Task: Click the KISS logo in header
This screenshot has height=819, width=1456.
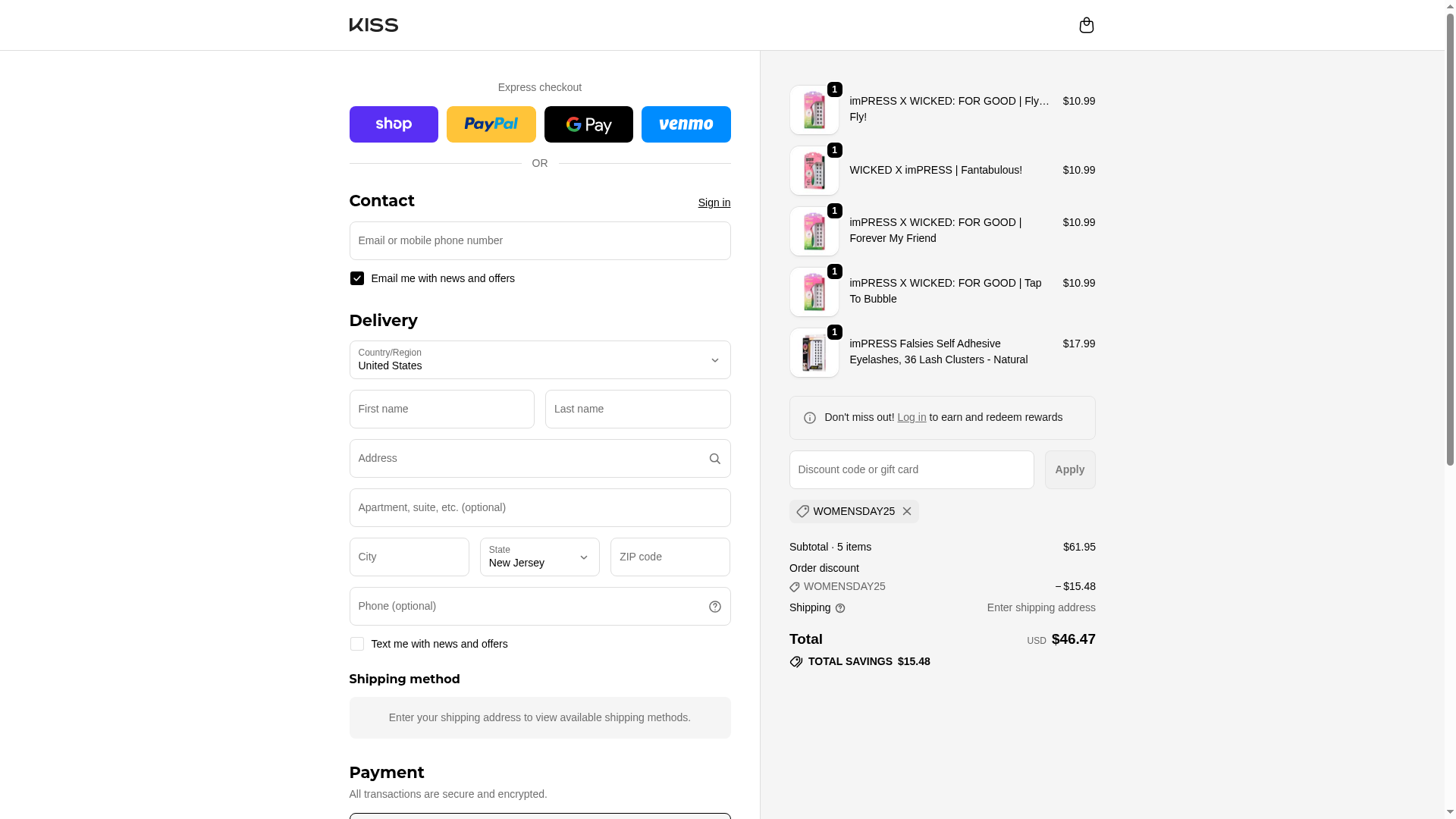Action: pos(374,25)
